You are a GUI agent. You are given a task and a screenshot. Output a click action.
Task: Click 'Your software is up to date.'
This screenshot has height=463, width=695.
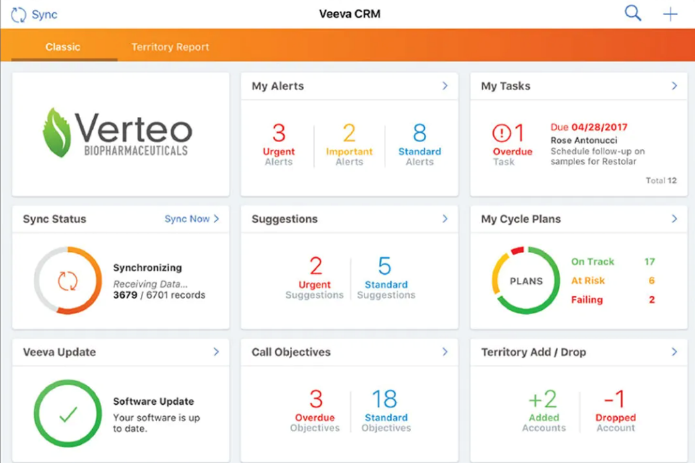[x=156, y=423]
